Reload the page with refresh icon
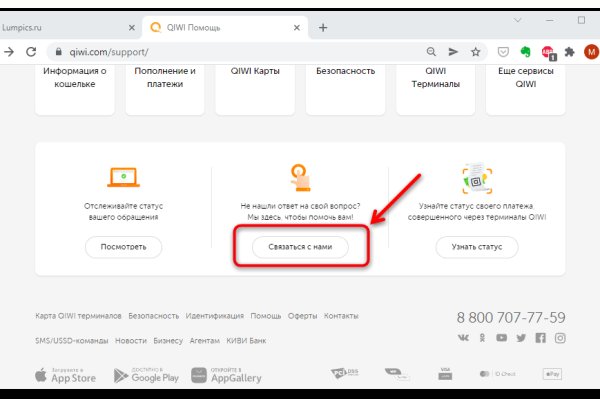Viewport: 600px width, 400px height. coord(31,51)
